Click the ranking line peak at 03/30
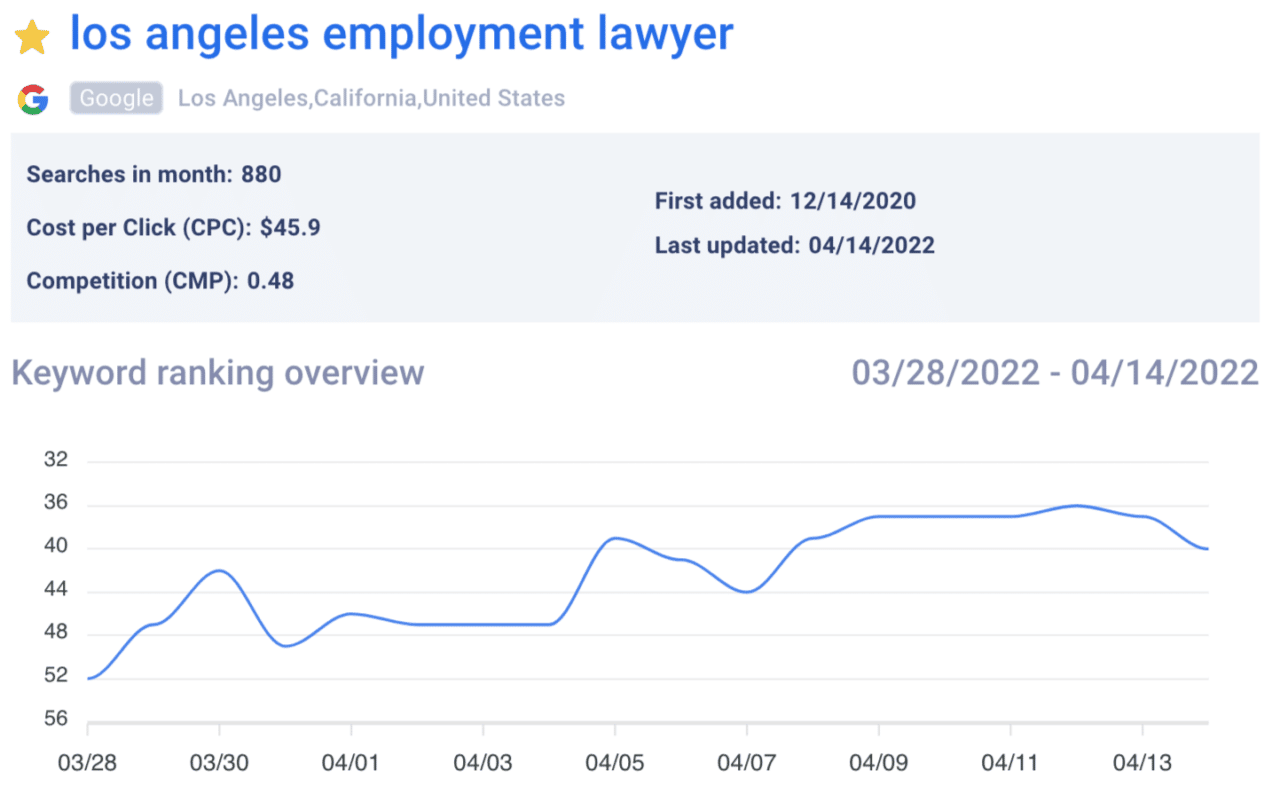Viewport: 1280px width, 794px height. click(219, 570)
